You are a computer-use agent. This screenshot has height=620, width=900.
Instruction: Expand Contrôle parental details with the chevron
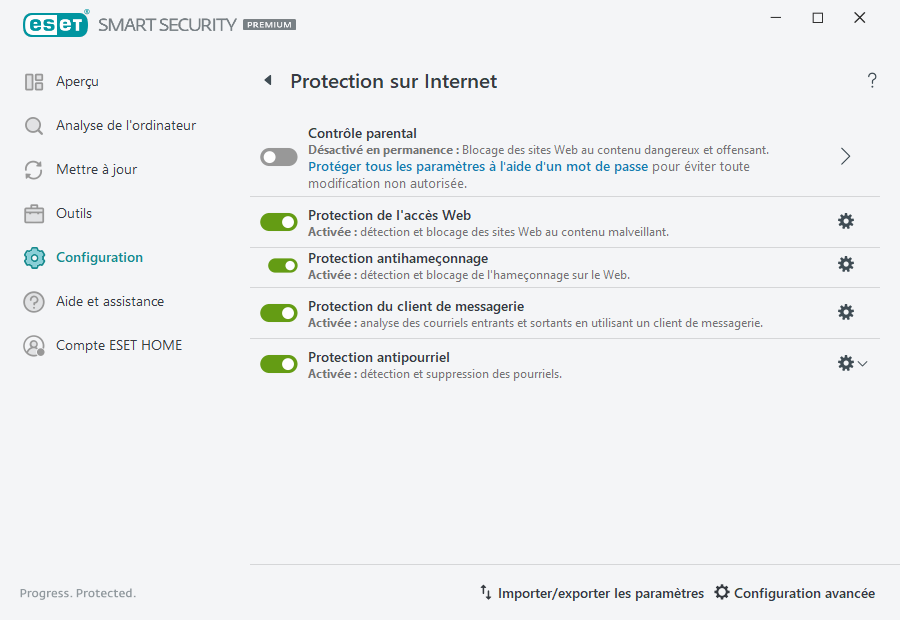845,157
